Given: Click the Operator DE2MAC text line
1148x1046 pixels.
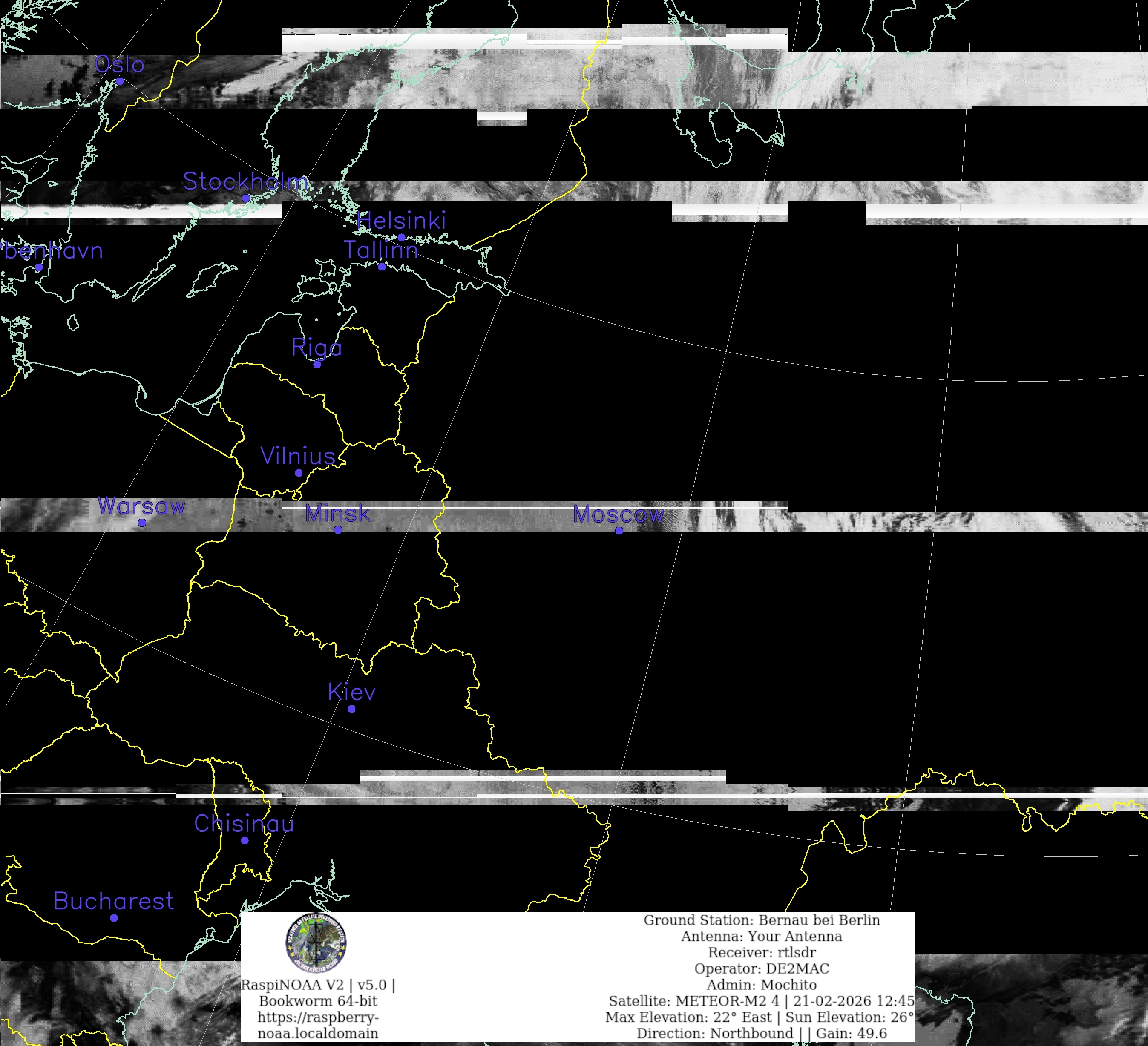Looking at the screenshot, I should 761,968.
